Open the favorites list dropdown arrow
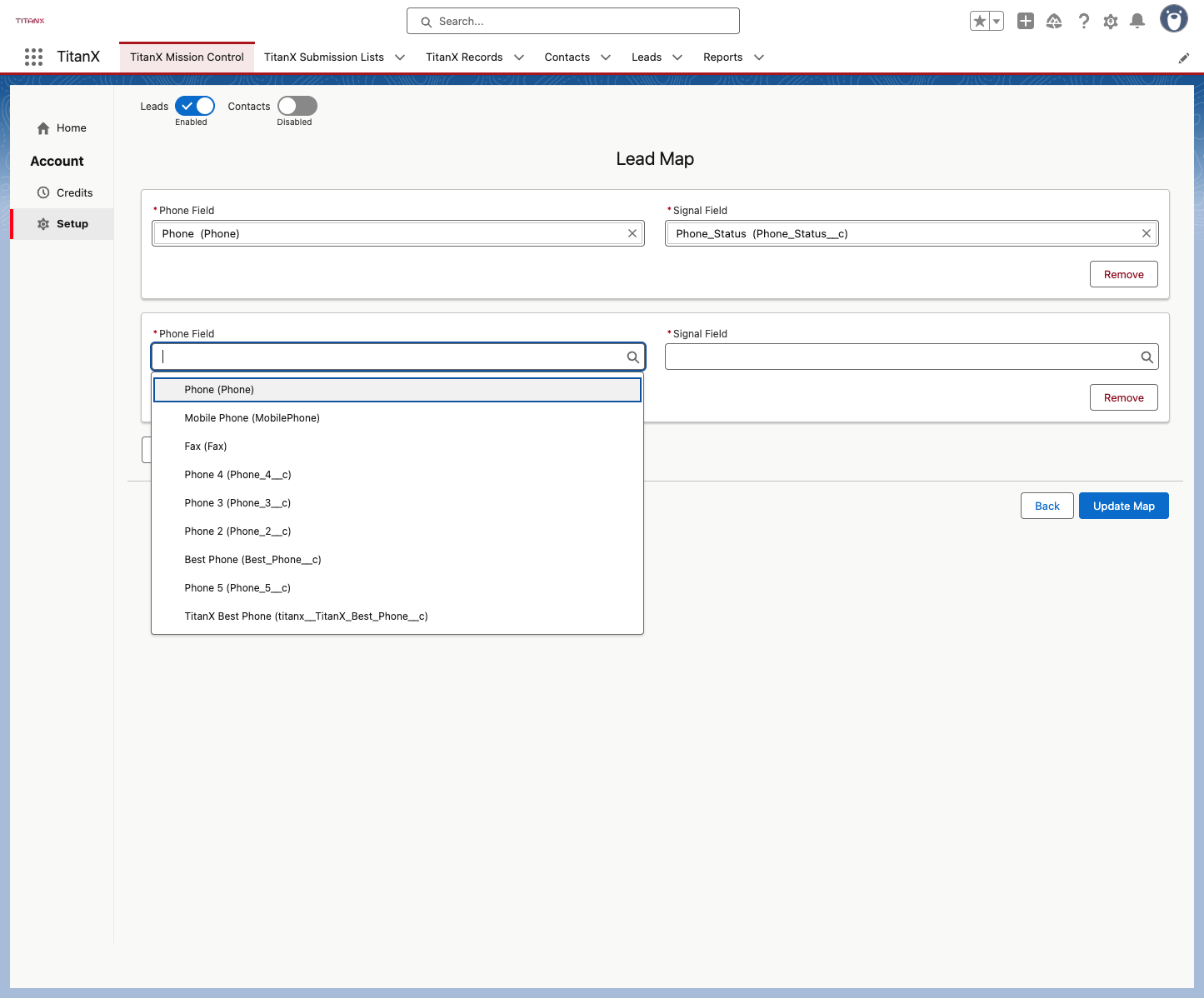The height and width of the screenshot is (998, 1204). point(997,21)
